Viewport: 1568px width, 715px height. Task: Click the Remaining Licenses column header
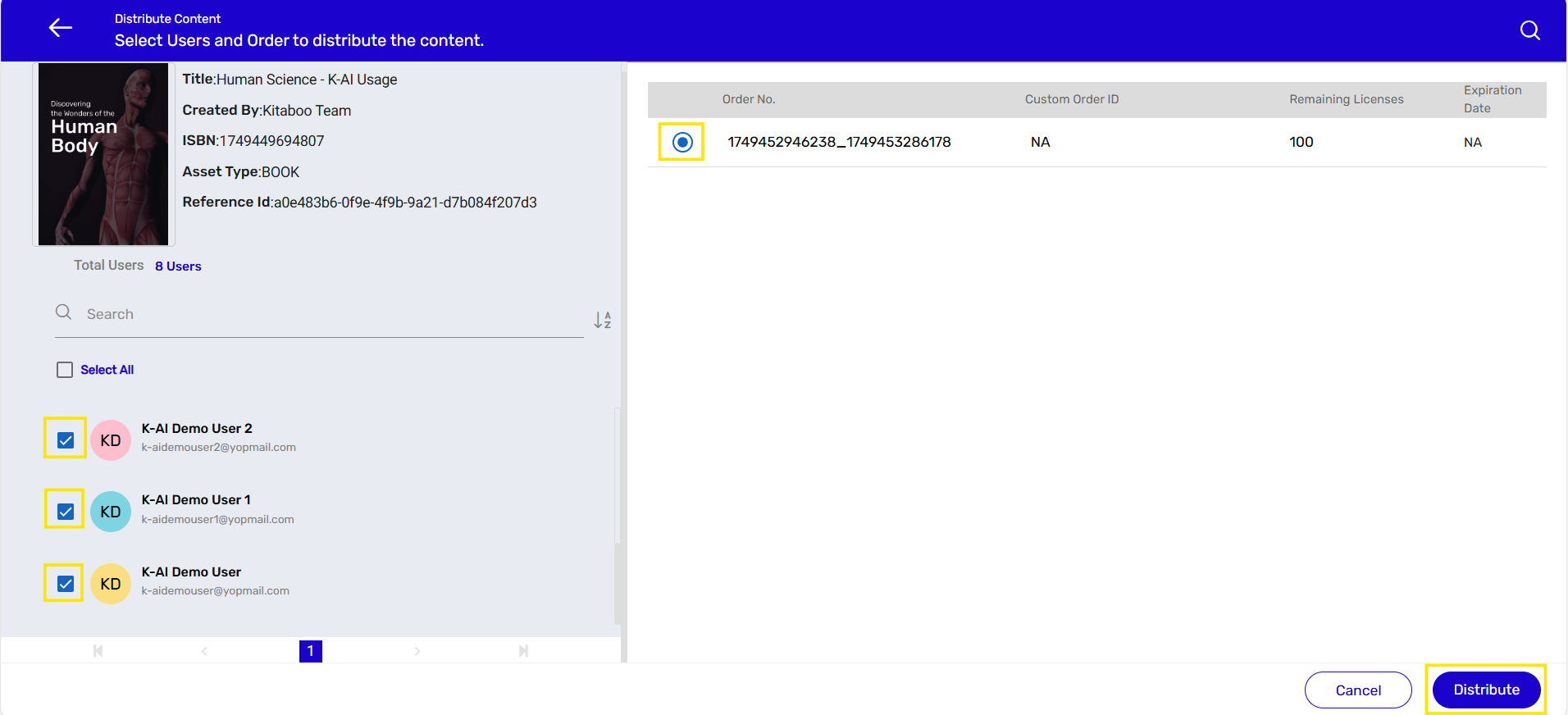(1347, 99)
